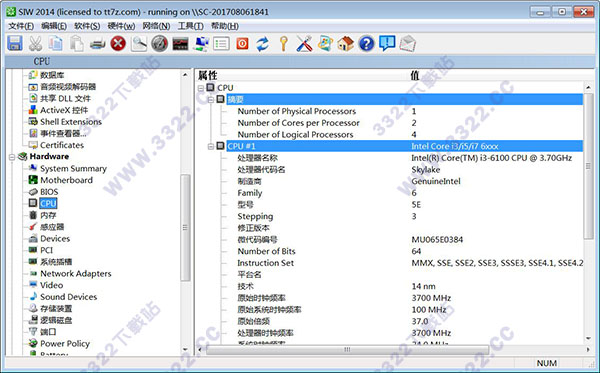Open the 软件(S) menu
The height and width of the screenshot is (373, 600).
pos(87,26)
